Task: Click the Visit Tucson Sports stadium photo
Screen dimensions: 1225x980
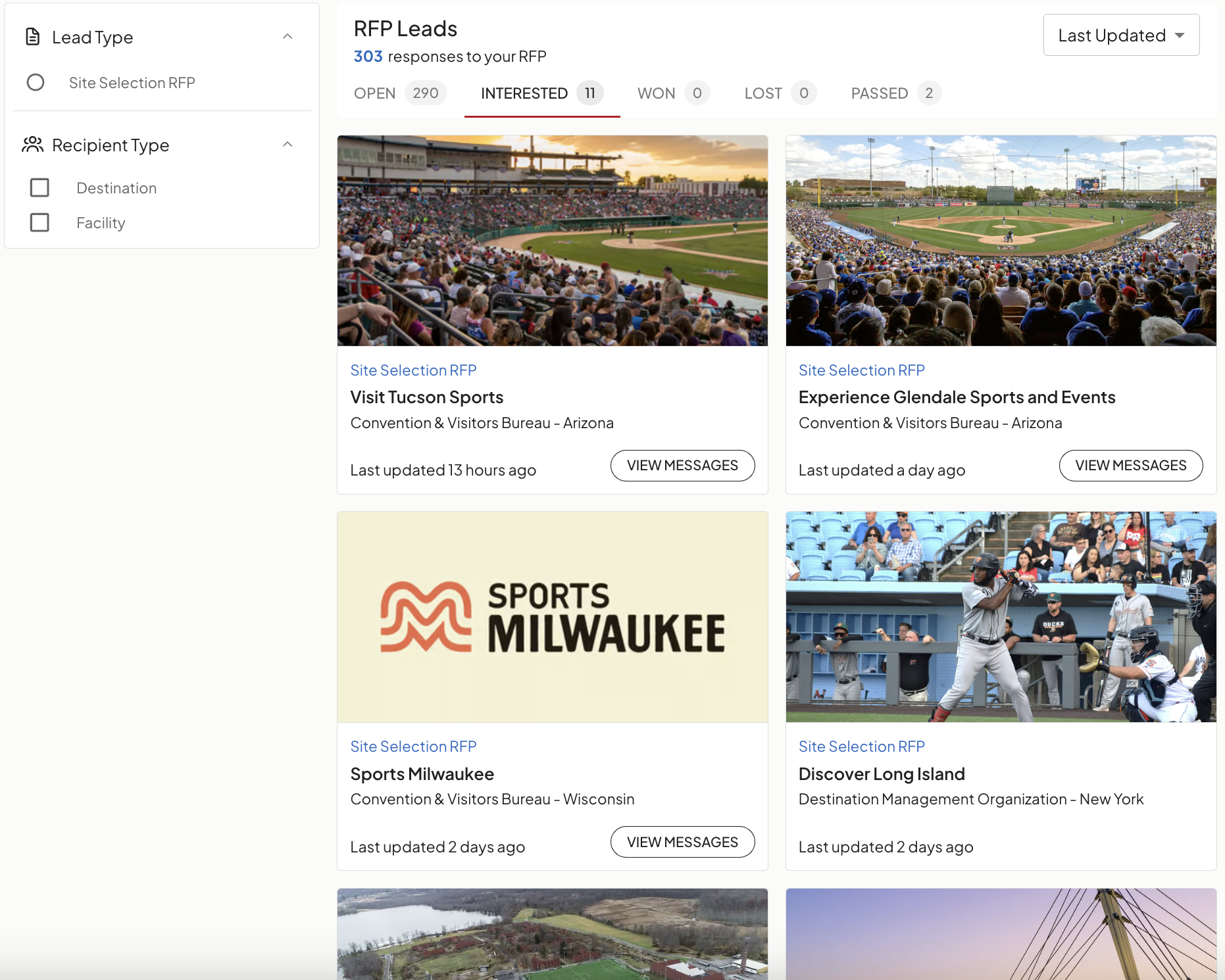Action: pyautogui.click(x=553, y=241)
